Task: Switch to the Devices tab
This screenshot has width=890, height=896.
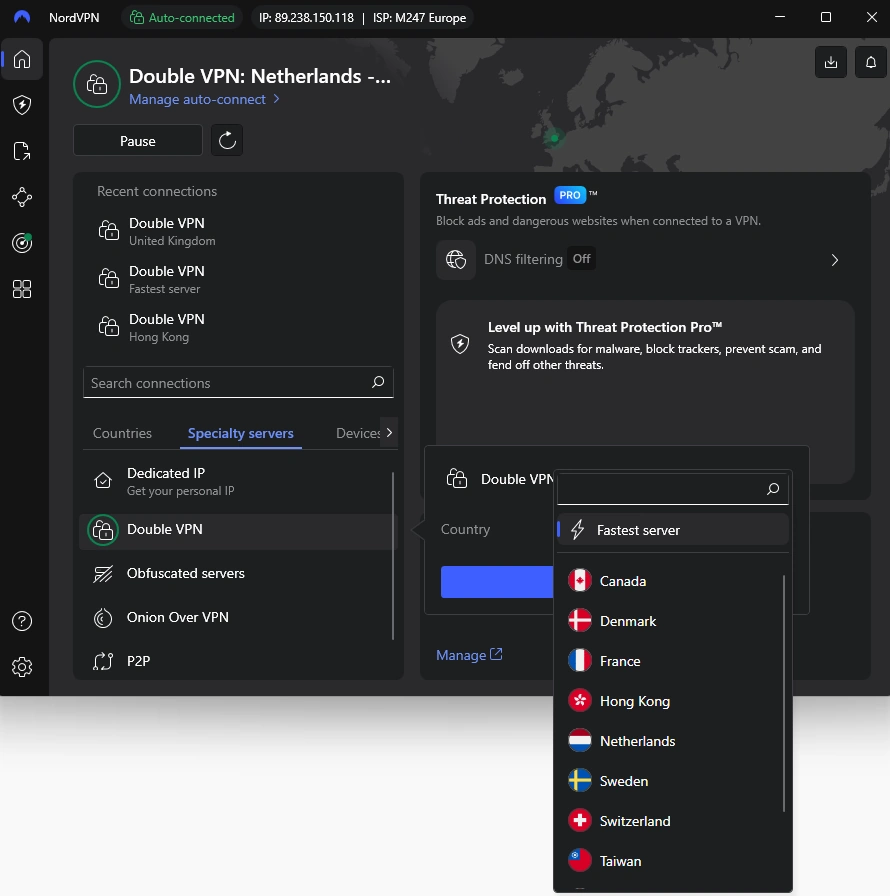Action: (x=358, y=433)
